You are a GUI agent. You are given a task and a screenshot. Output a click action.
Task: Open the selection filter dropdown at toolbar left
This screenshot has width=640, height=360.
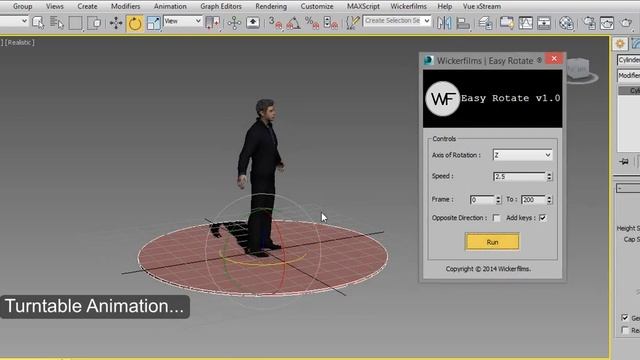coord(14,21)
